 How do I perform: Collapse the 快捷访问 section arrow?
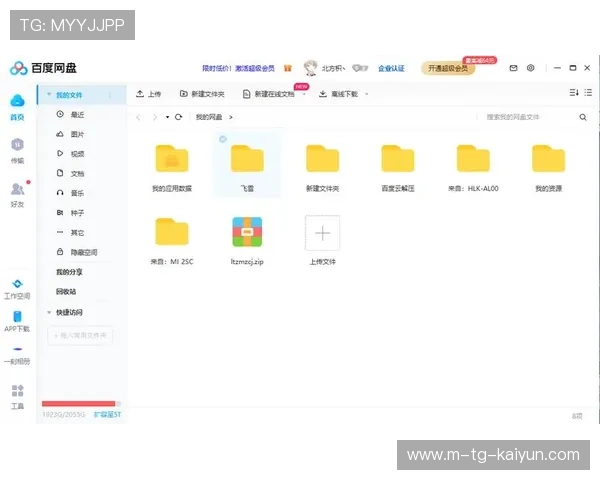(49, 312)
